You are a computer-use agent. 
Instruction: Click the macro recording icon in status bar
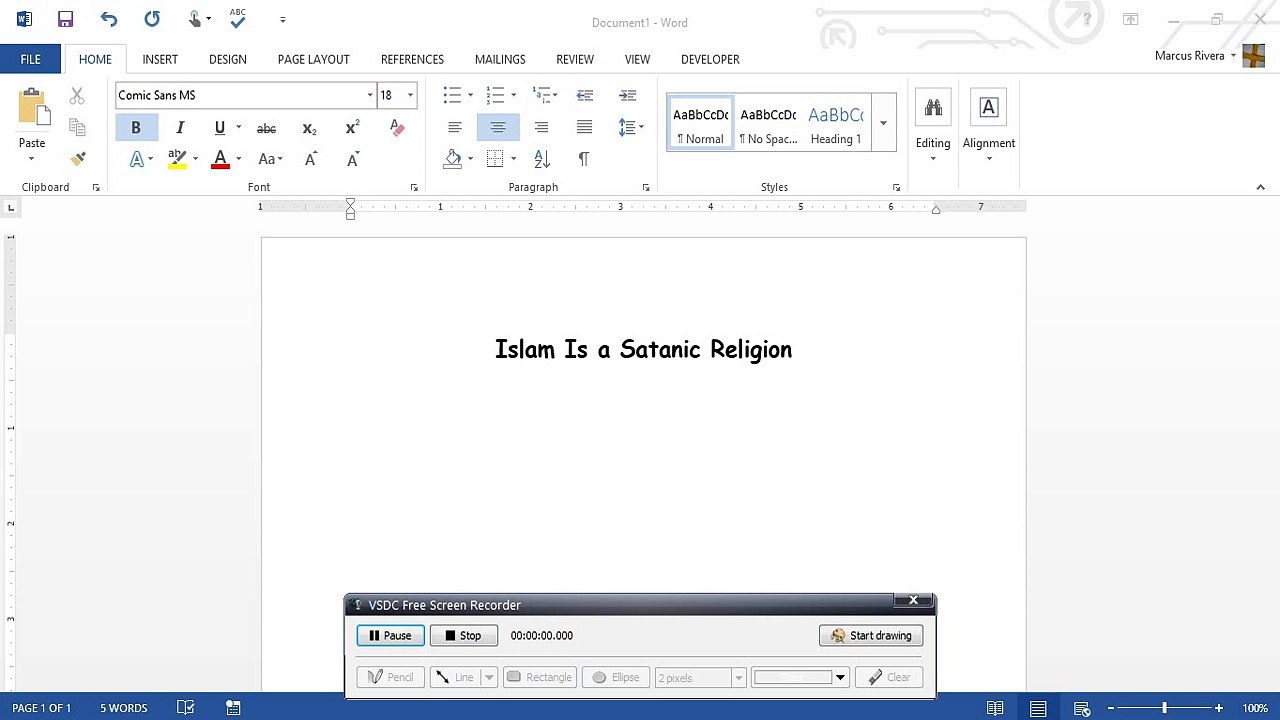click(x=233, y=708)
